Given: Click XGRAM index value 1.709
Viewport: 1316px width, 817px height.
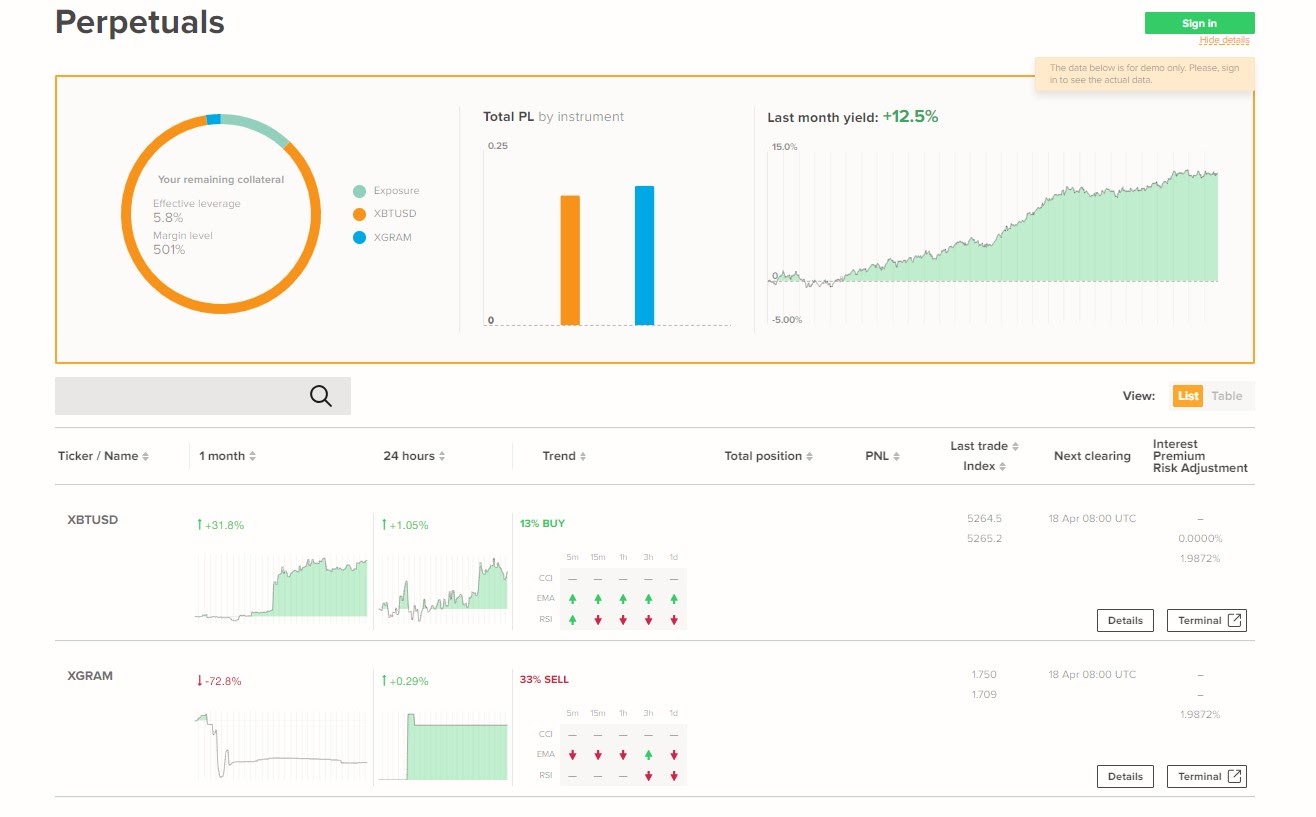Looking at the screenshot, I should (984, 694).
